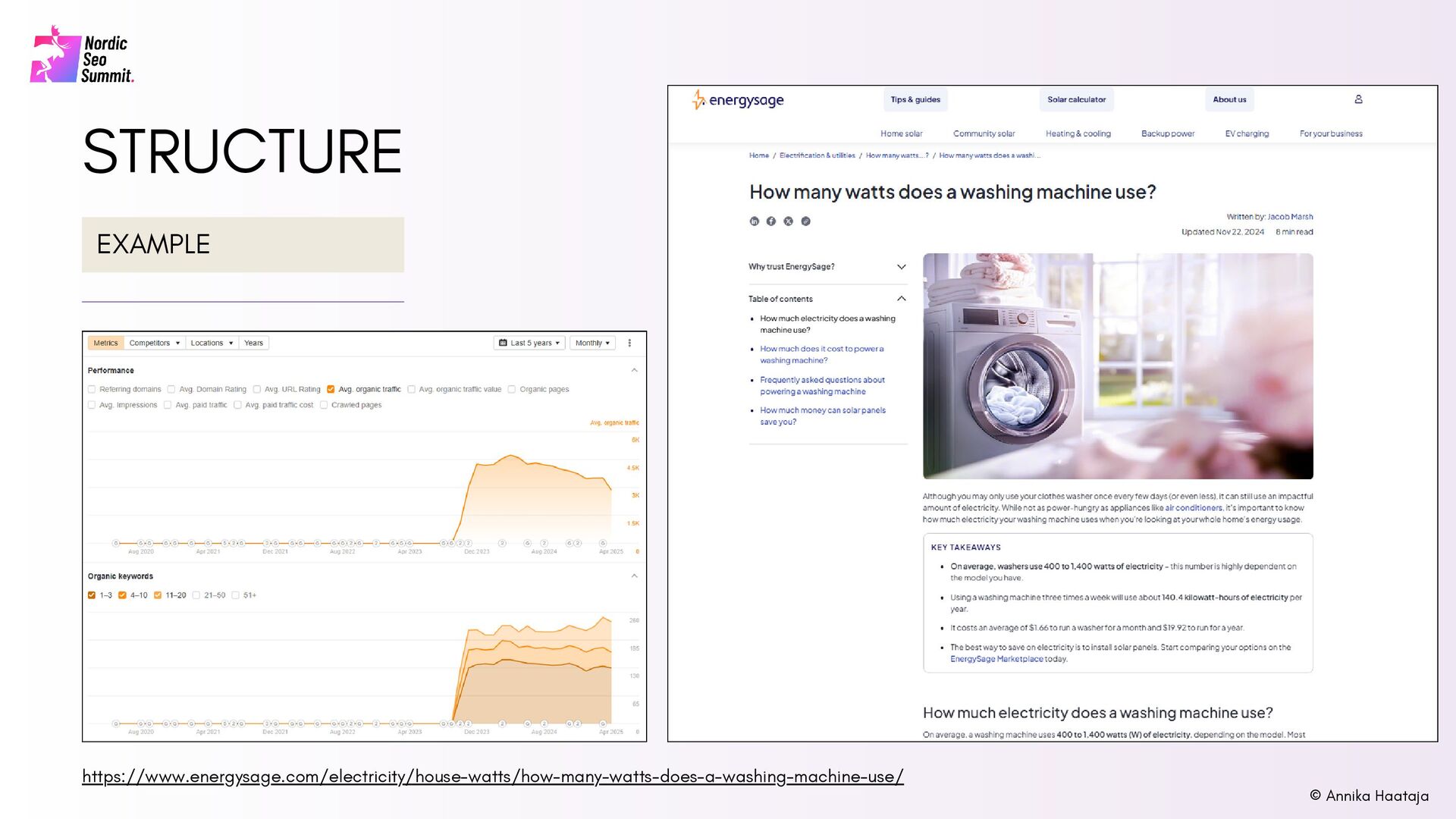The width and height of the screenshot is (1456, 819).
Task: Open the Last 5 years dropdown
Action: [x=529, y=344]
